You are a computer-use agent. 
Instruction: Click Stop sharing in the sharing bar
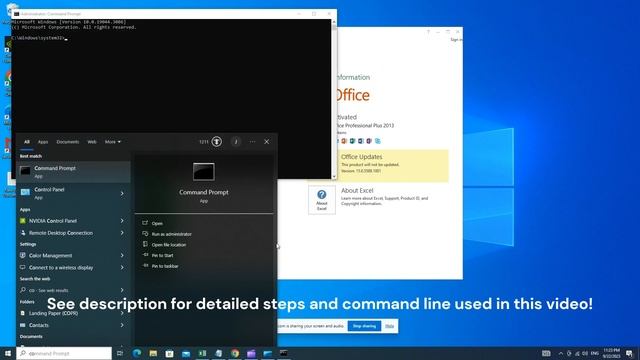point(364,326)
